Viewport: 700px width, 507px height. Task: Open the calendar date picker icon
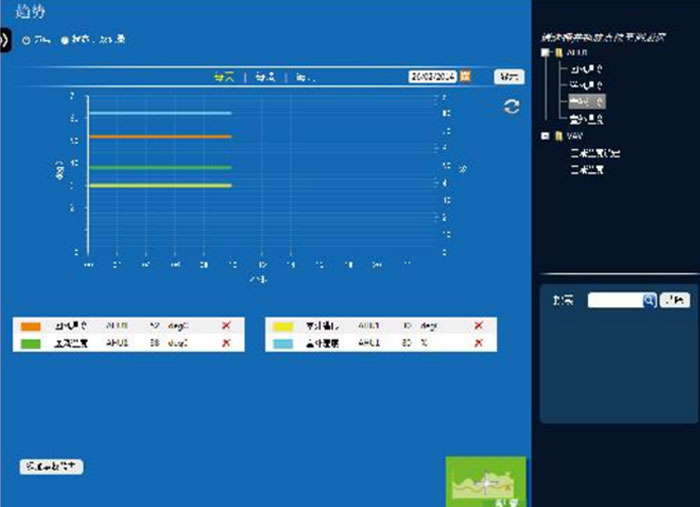click(466, 76)
